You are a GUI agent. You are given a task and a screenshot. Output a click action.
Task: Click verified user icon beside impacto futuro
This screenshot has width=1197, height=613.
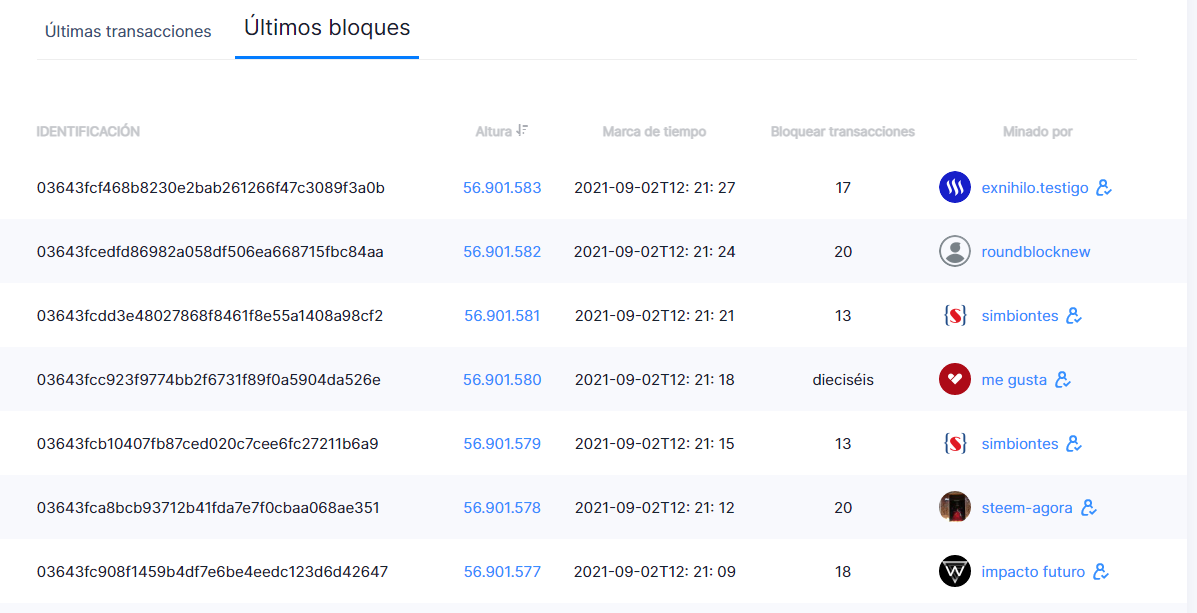coord(1101,572)
